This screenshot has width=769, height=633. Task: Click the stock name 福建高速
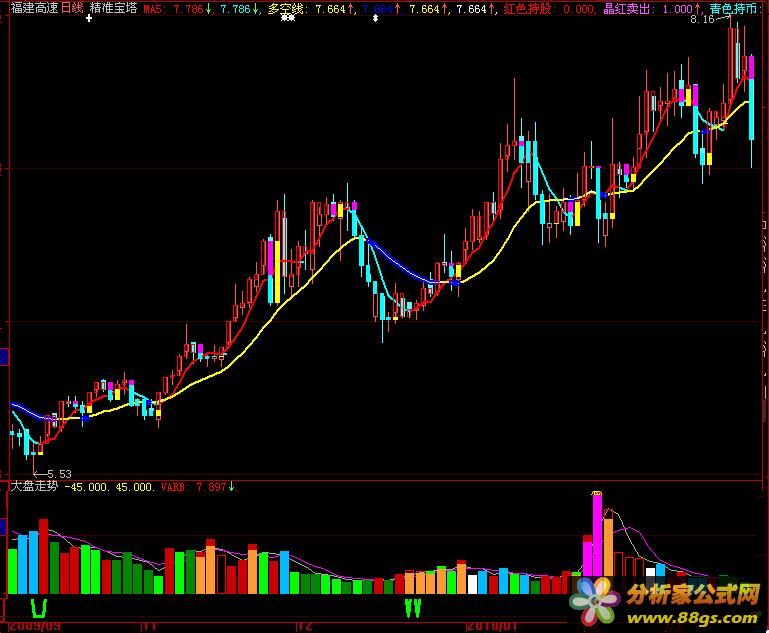pyautogui.click(x=34, y=8)
